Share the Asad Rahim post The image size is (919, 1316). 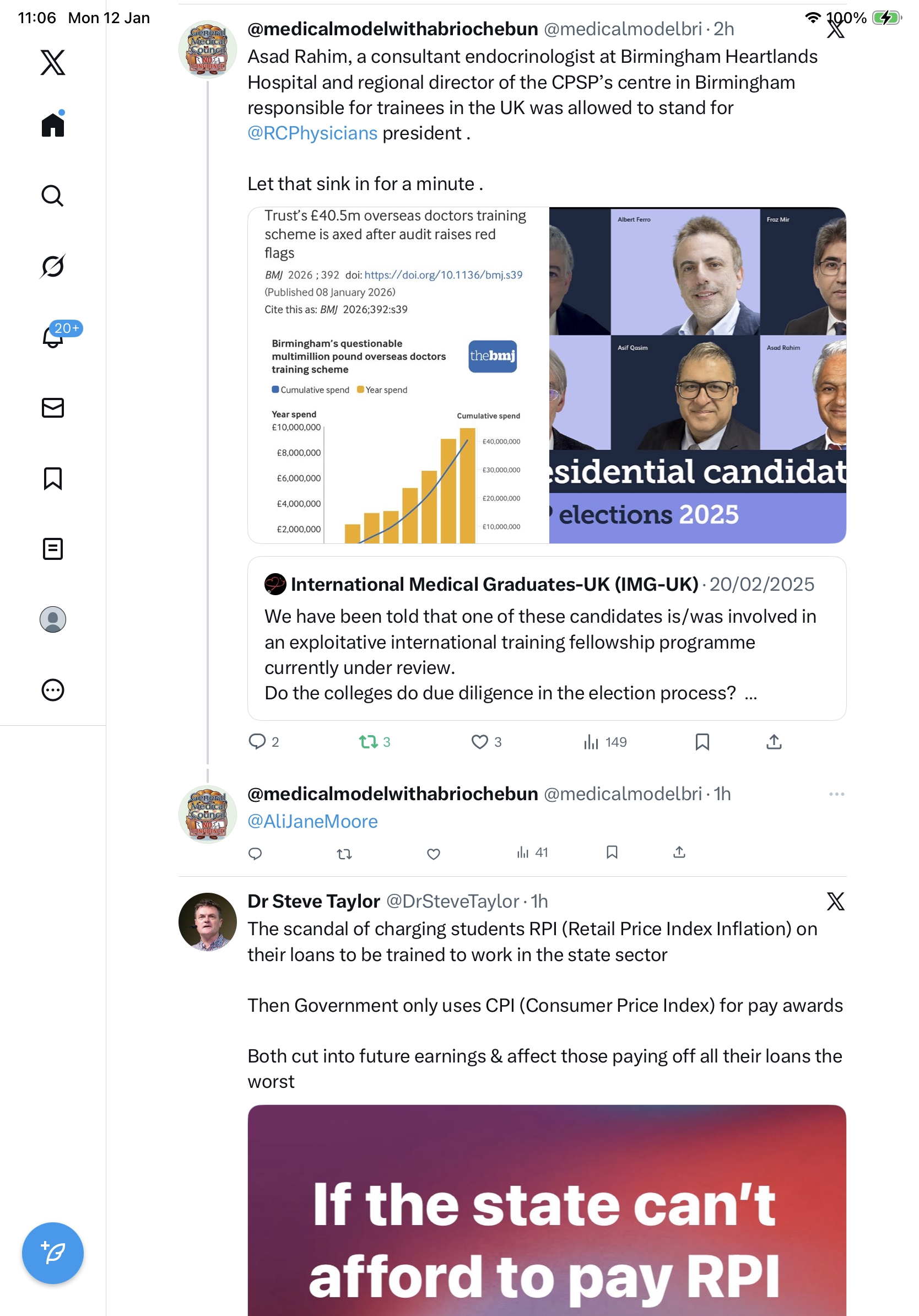click(x=774, y=742)
